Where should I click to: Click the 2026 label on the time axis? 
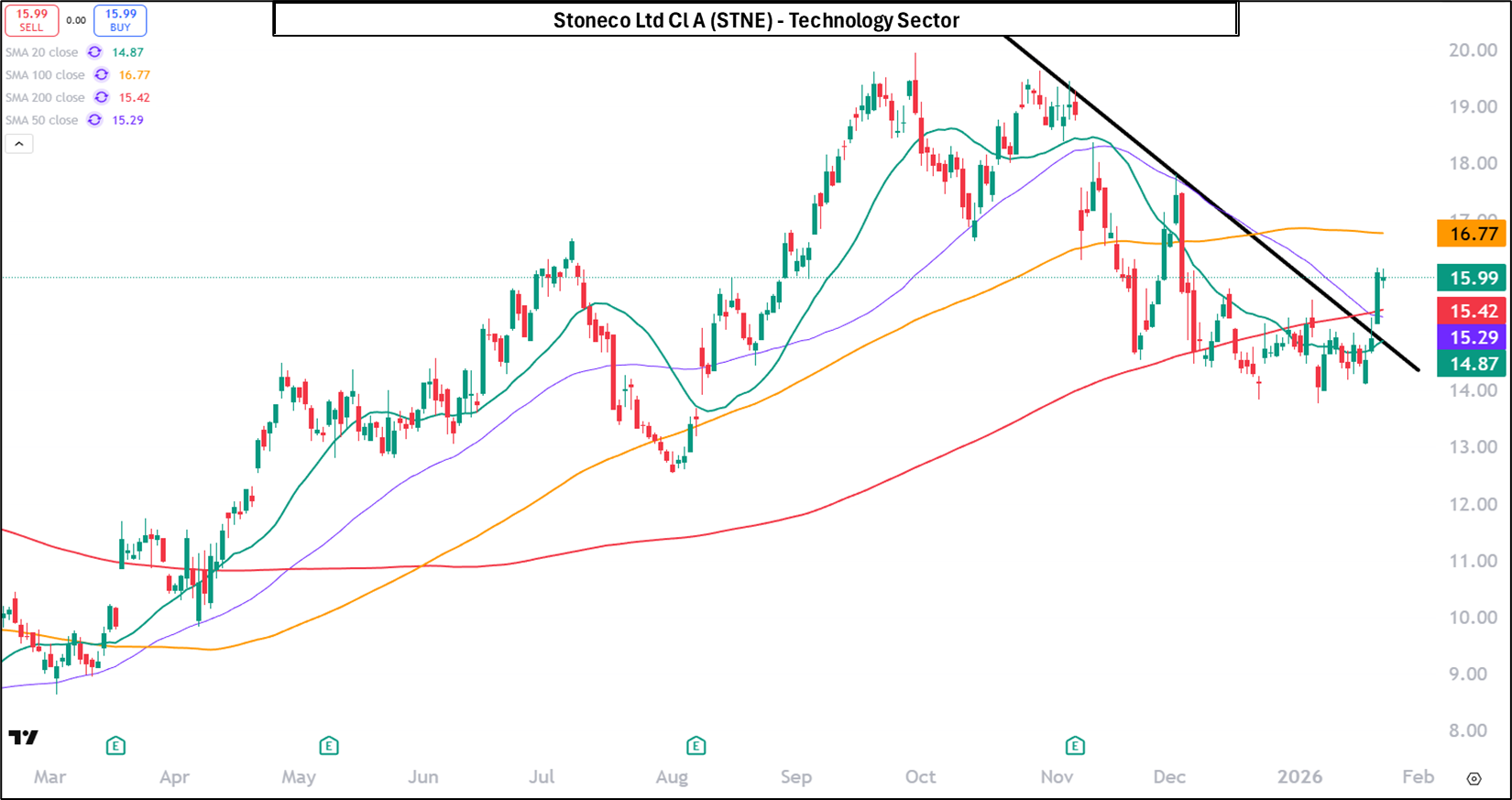1299,777
